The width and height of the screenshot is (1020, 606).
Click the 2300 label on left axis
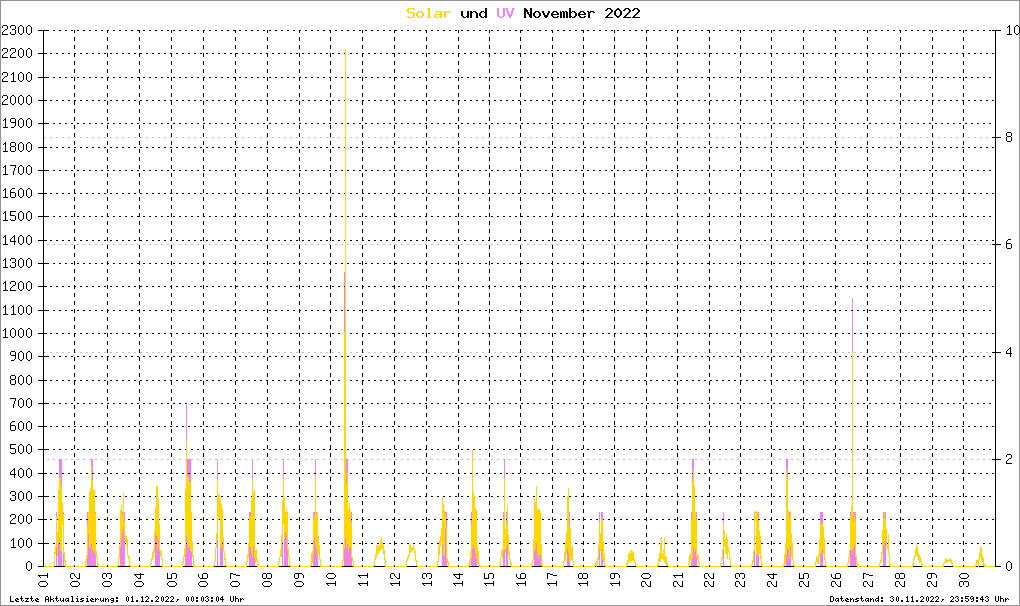click(18, 31)
